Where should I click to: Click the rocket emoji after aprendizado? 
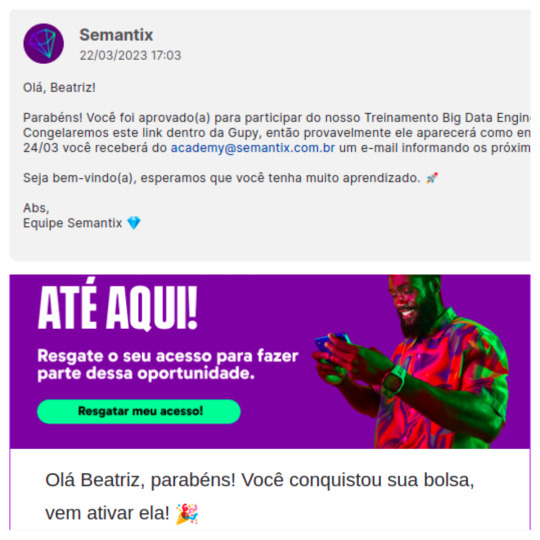[x=432, y=178]
